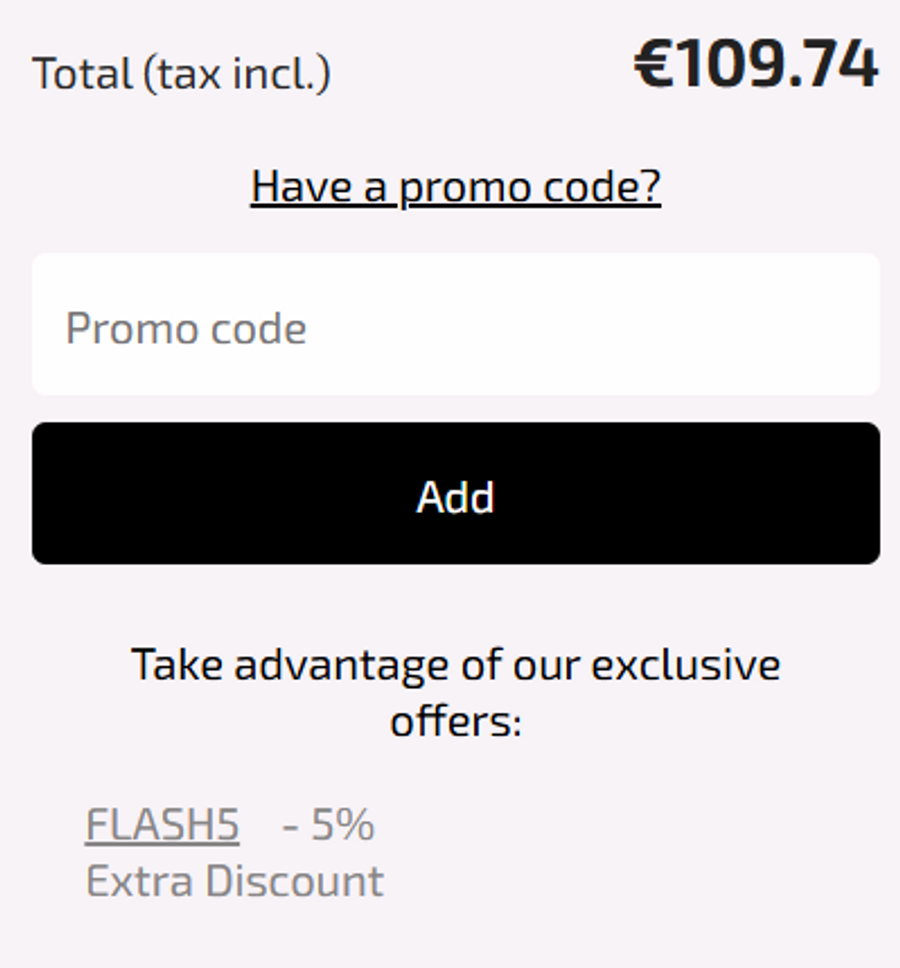Place cursor in the Promo code text box

coord(455,324)
